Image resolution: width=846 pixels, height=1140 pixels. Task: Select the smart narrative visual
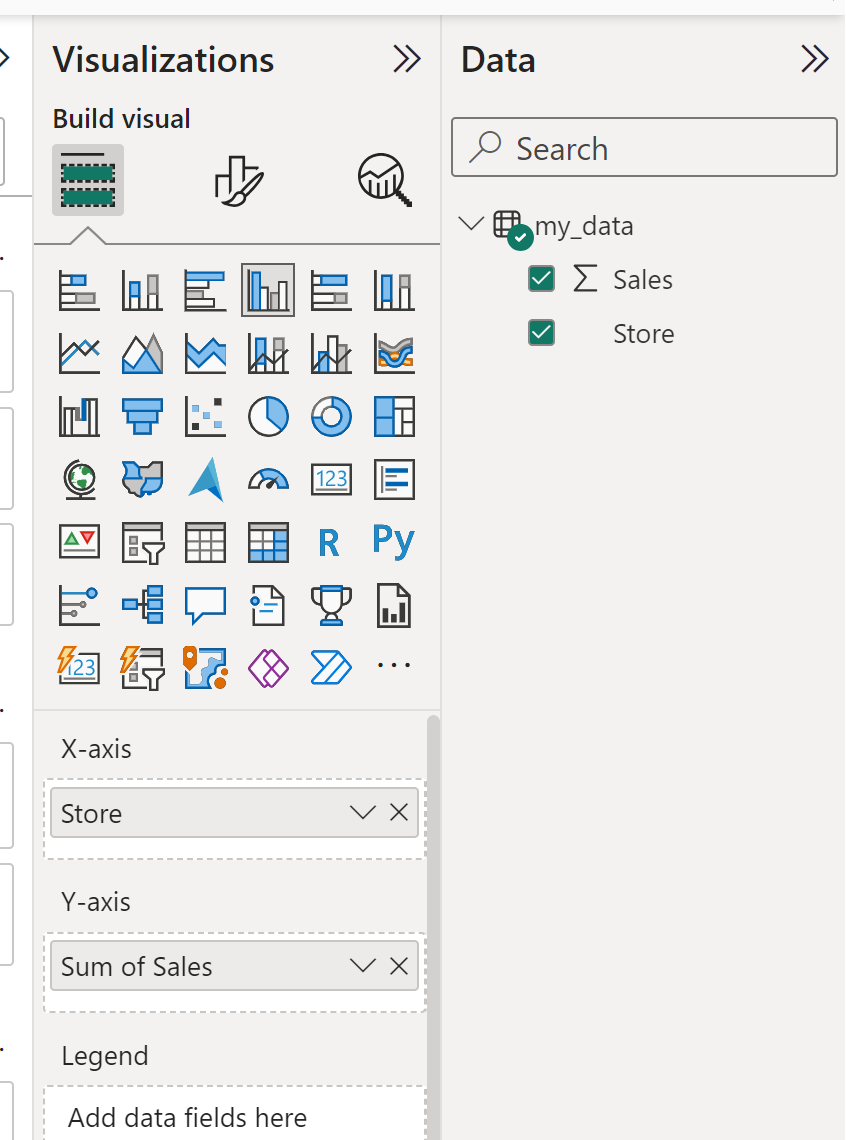point(268,606)
